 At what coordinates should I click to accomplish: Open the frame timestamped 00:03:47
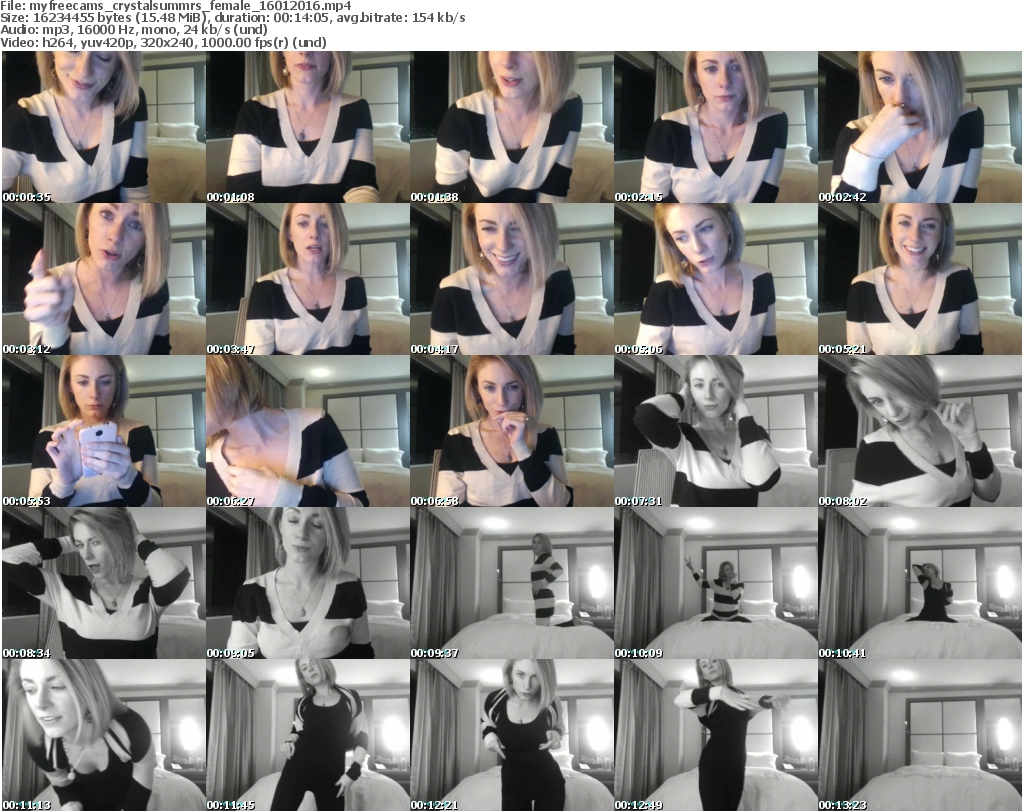click(308, 279)
